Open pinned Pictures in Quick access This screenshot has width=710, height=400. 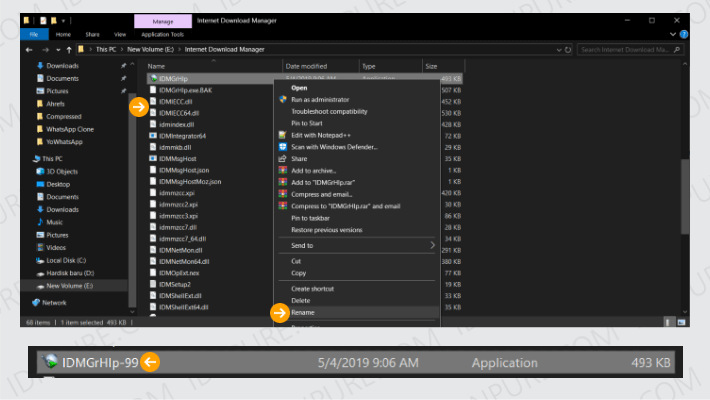[x=57, y=91]
